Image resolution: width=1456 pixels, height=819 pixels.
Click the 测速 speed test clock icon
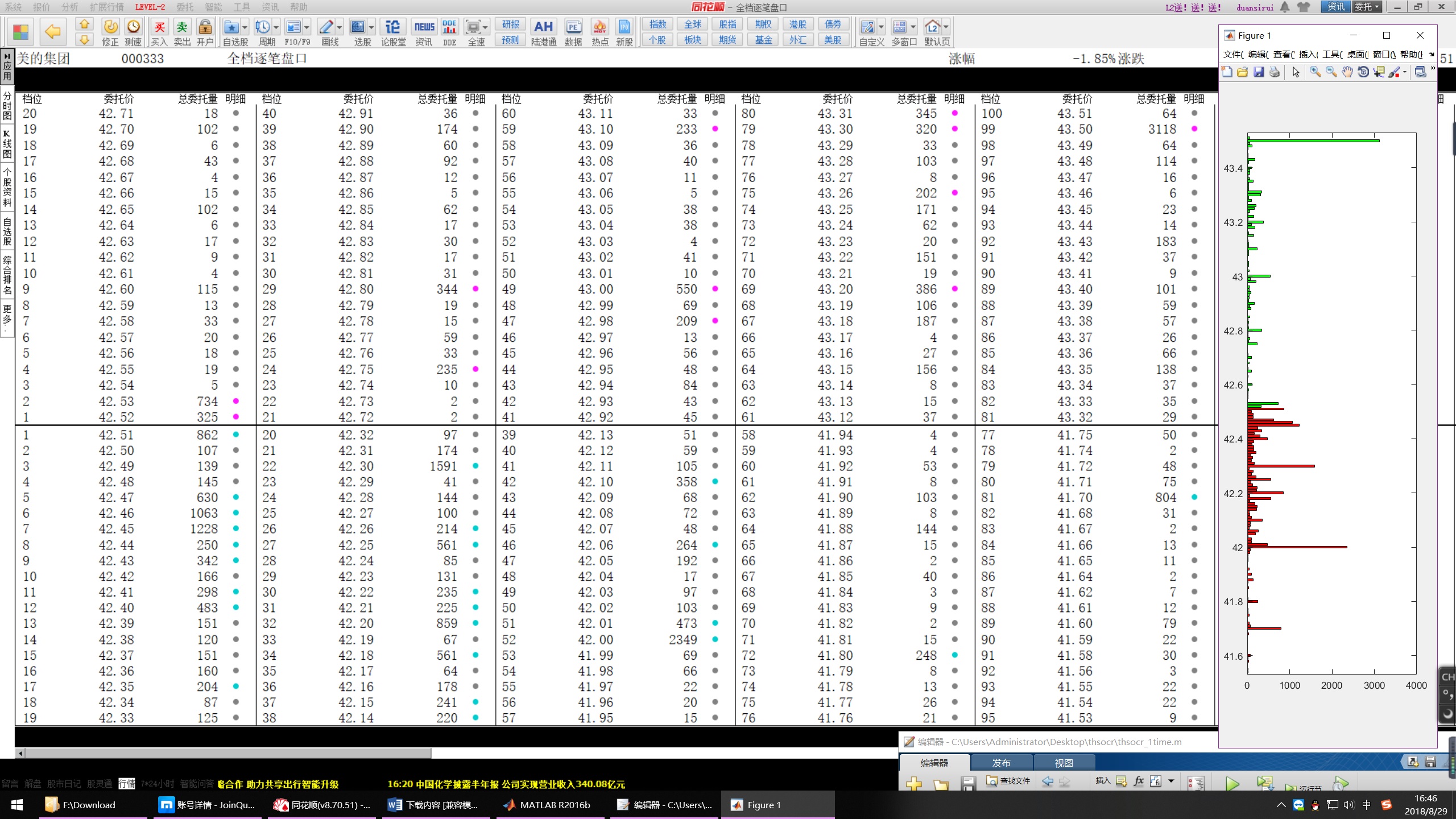133,27
